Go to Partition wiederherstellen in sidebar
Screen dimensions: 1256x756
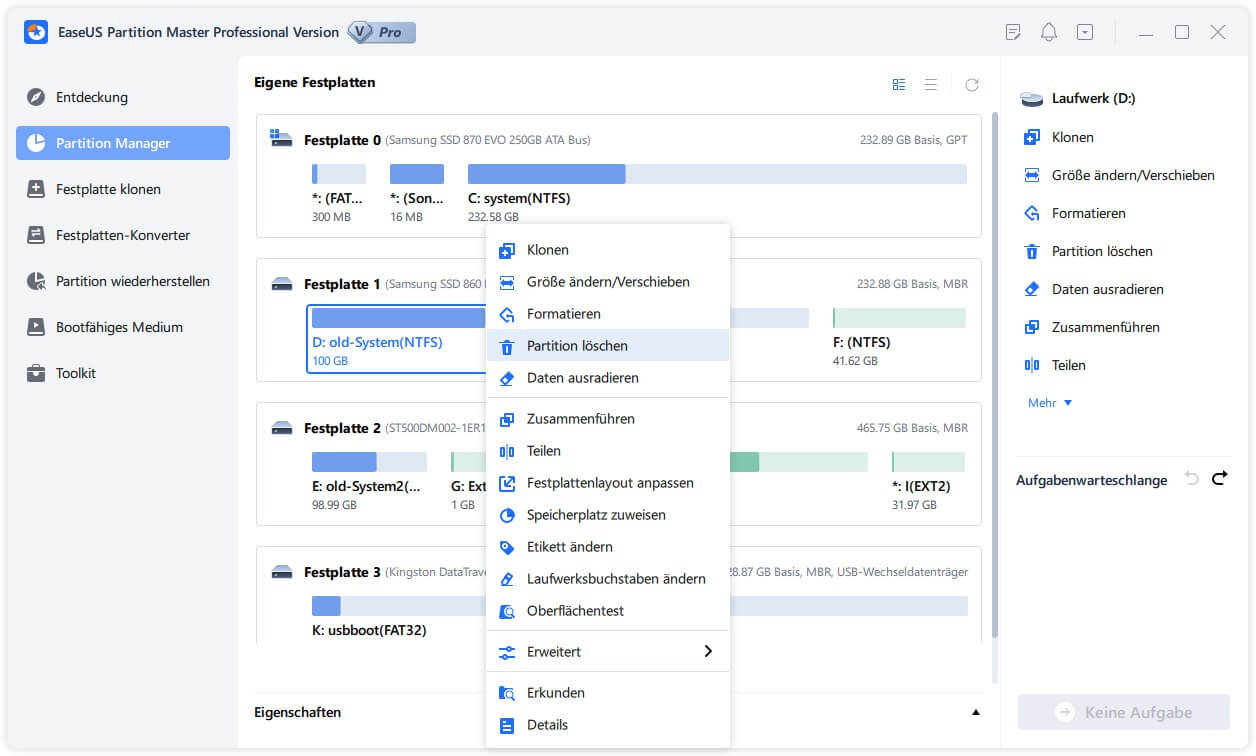tap(123, 281)
